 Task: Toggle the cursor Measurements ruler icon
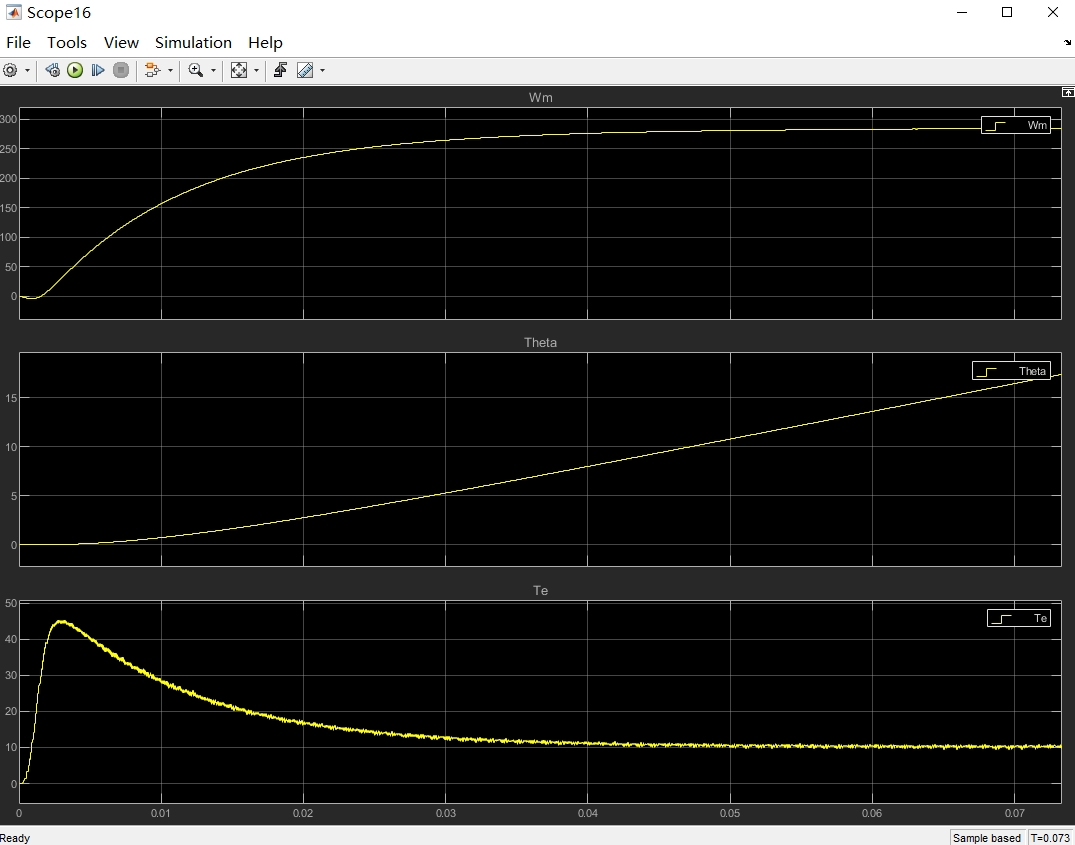[x=305, y=70]
